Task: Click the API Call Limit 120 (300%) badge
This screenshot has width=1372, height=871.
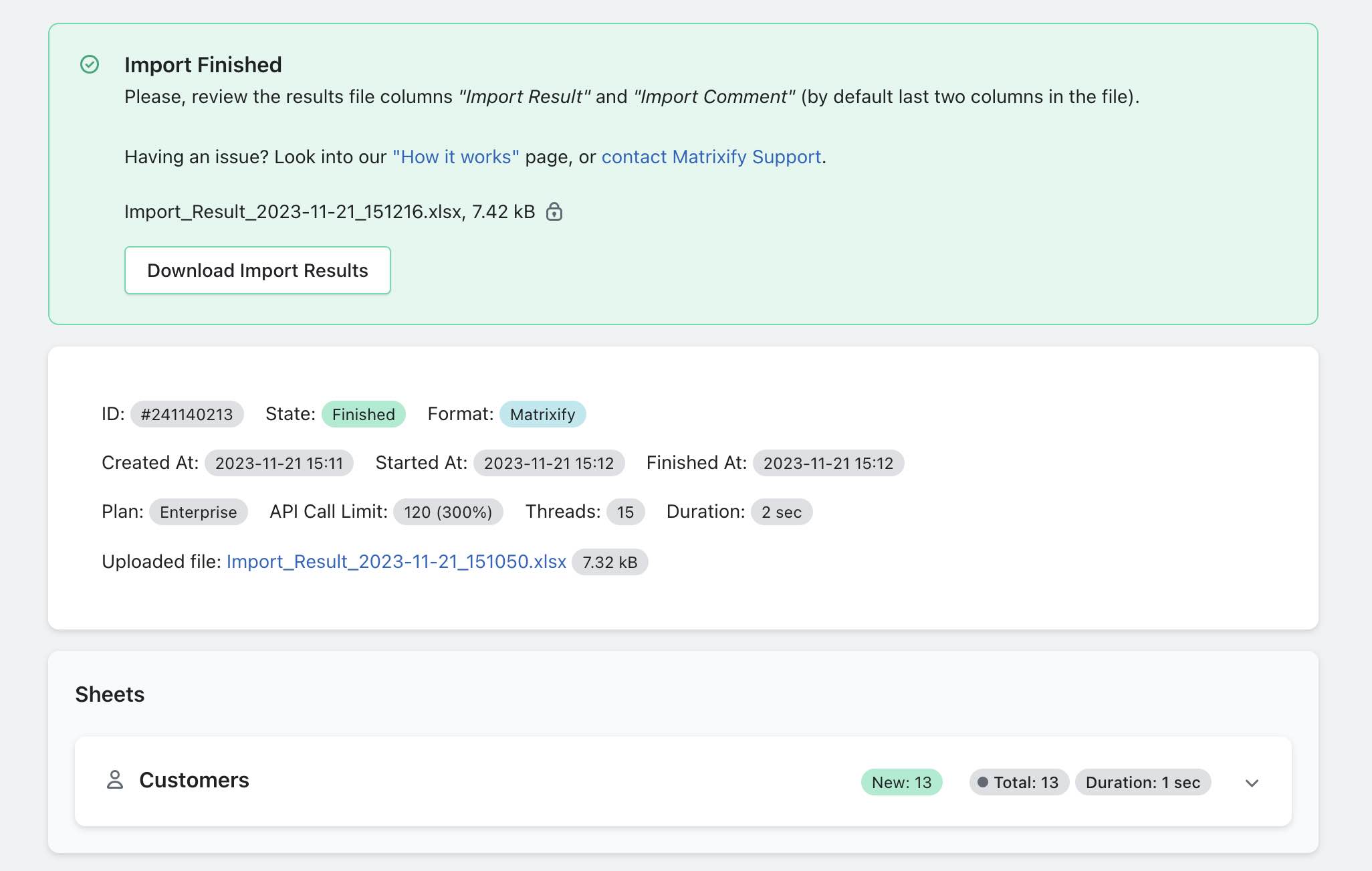Action: [x=447, y=512]
